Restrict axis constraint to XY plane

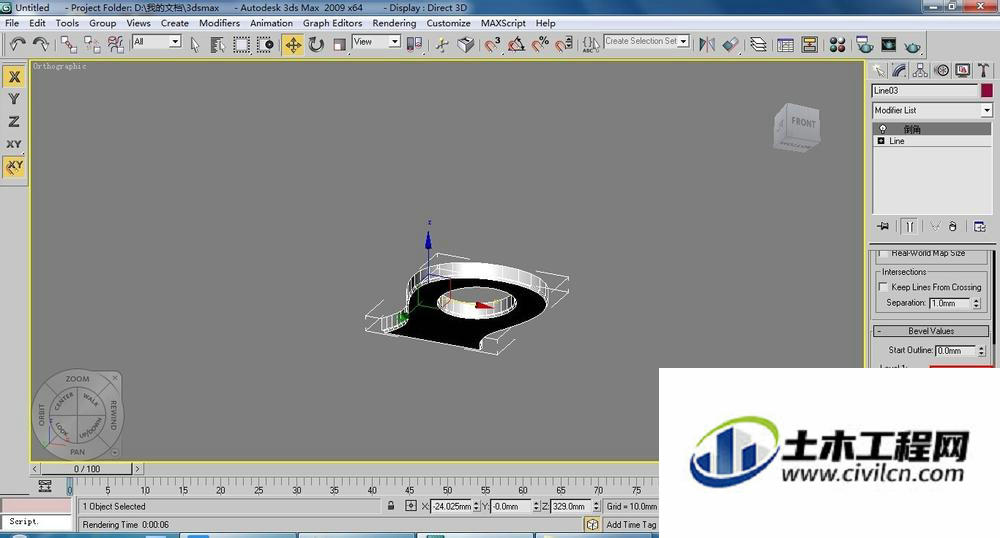pos(14,144)
